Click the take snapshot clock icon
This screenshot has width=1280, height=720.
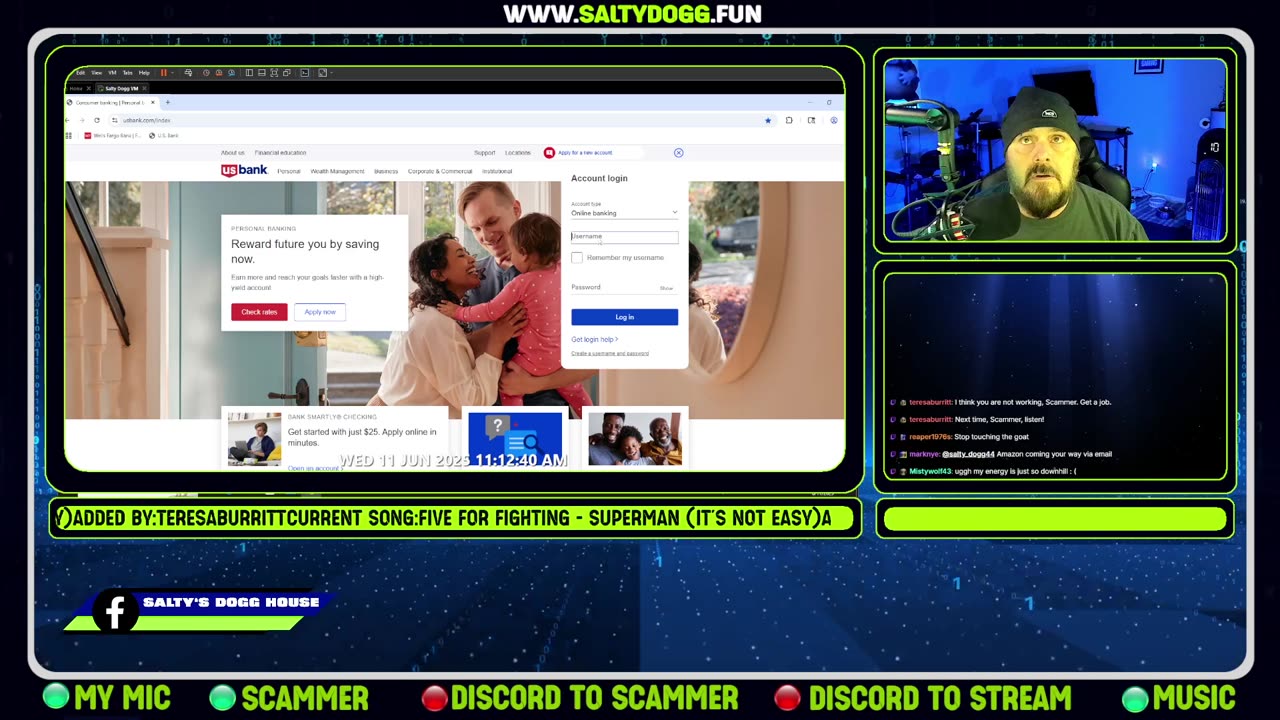(x=206, y=73)
